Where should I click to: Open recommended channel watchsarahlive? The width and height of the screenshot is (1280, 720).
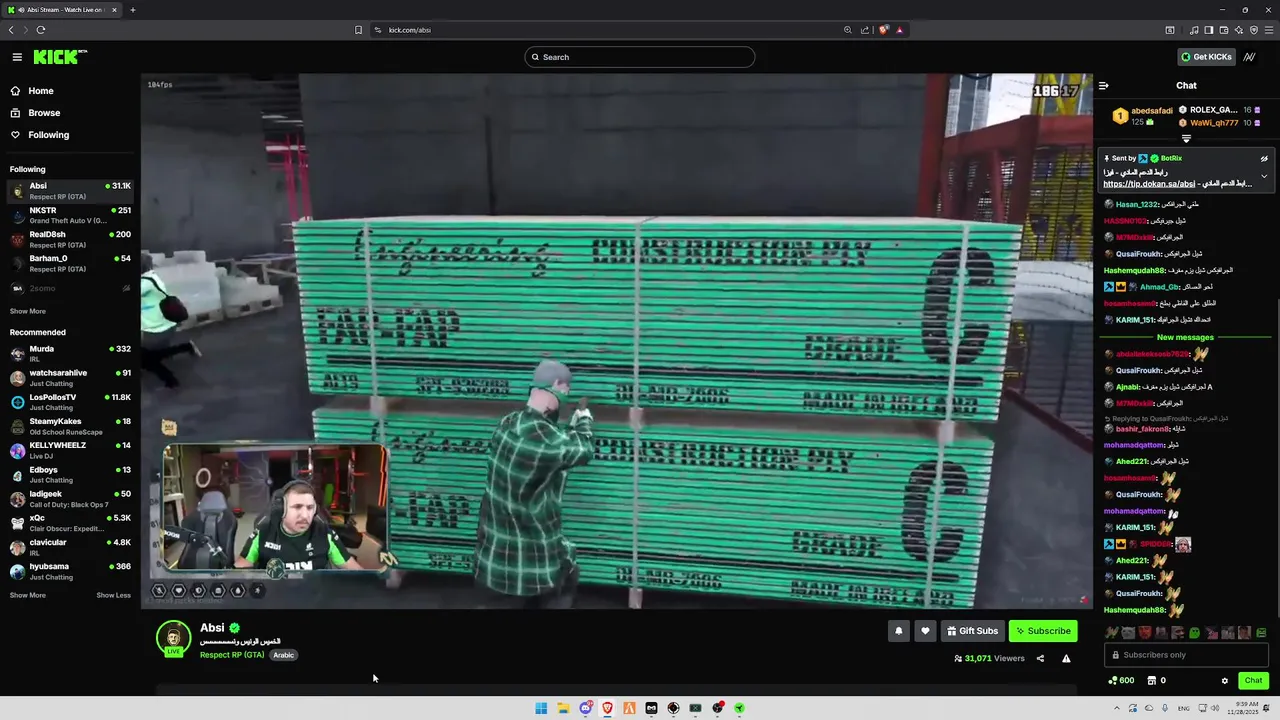pyautogui.click(x=70, y=377)
